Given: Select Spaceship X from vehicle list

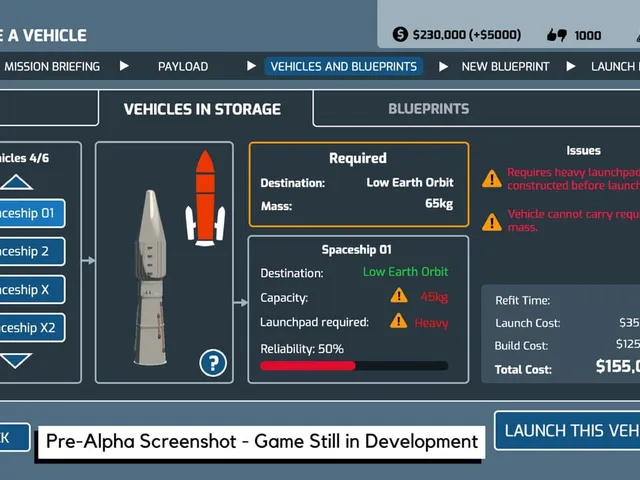Looking at the screenshot, I should tap(32, 289).
